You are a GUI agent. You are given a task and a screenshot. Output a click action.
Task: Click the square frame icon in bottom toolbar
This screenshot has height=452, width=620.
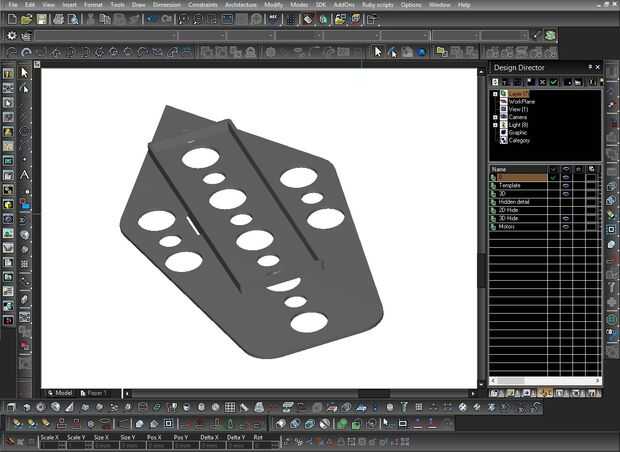168,424
